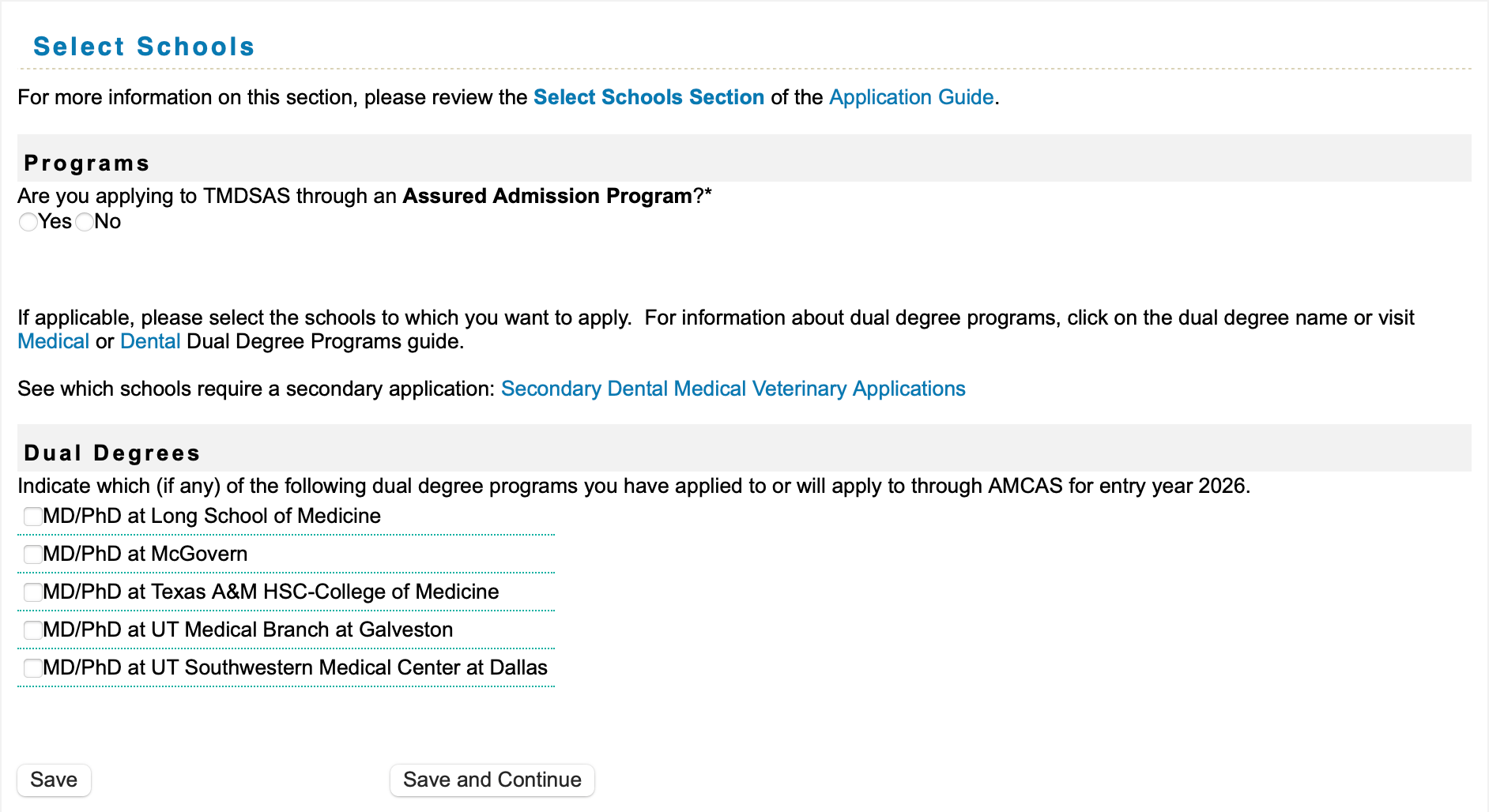Screen dimensions: 1489x812
Task: View the Dental dual degree programs guide
Action: [x=150, y=341]
